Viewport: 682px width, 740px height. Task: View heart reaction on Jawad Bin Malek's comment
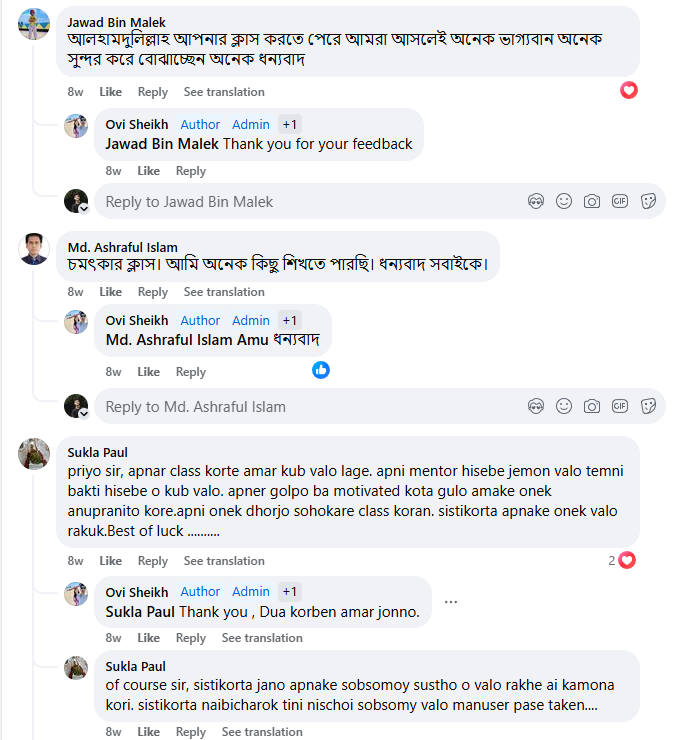click(629, 90)
